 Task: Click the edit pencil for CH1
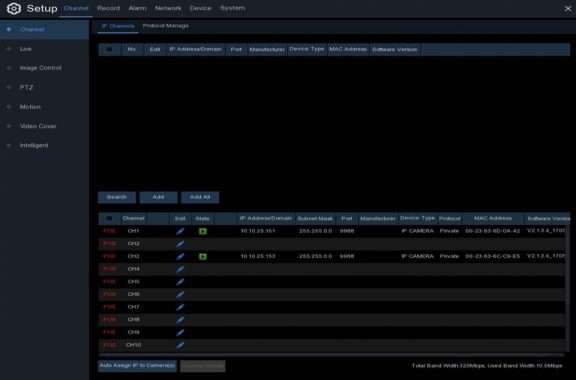tap(180, 231)
